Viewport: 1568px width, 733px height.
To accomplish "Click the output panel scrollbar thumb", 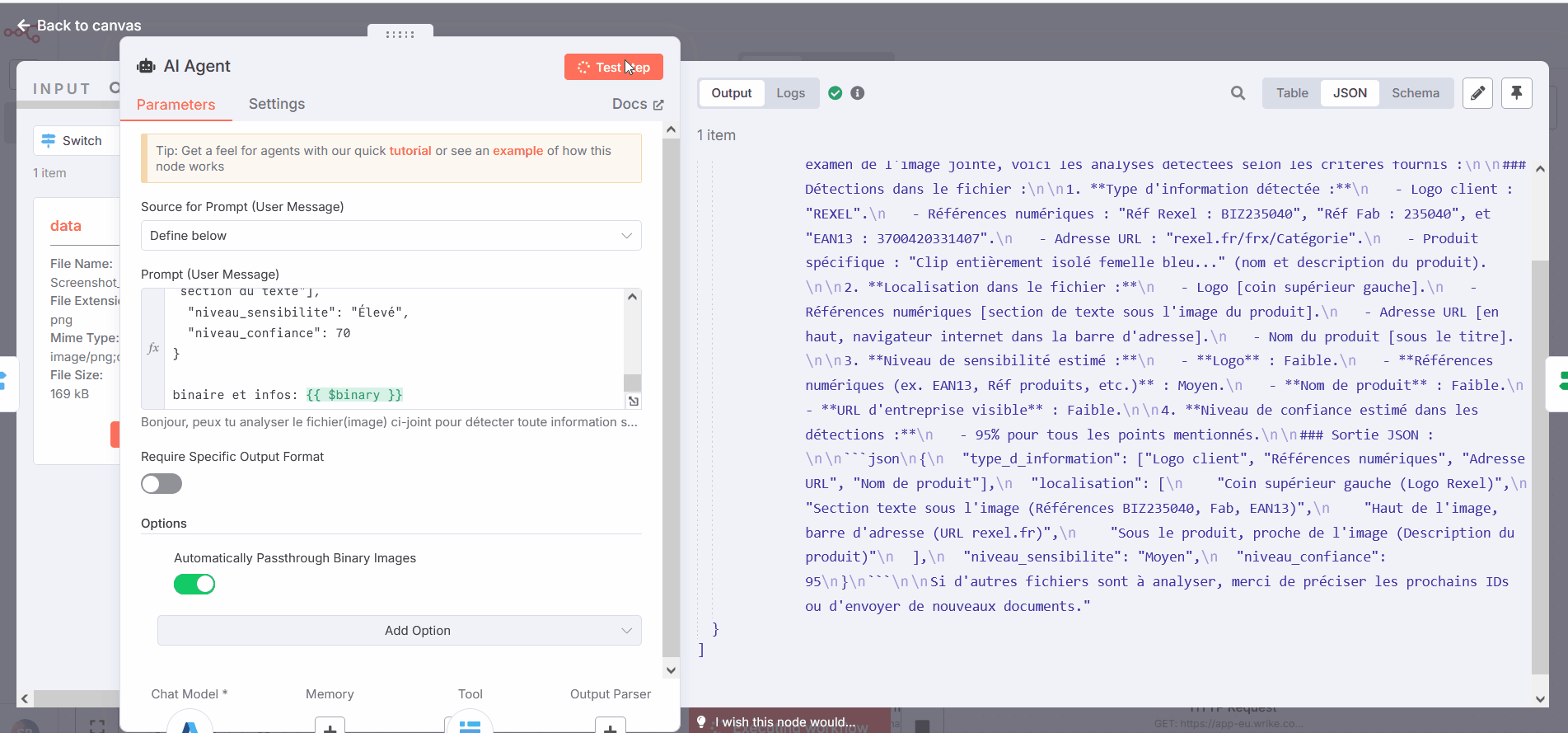I will (x=1540, y=466).
